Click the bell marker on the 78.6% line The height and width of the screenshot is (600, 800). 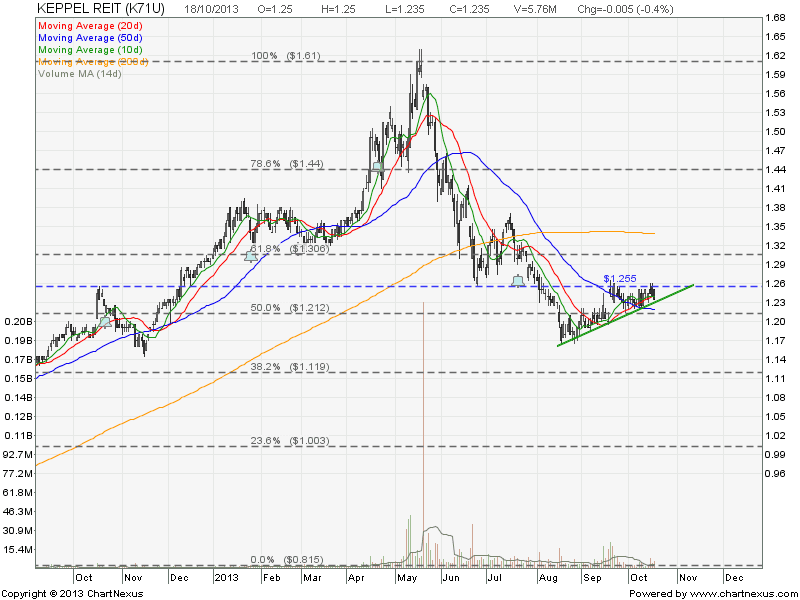pyautogui.click(x=377, y=167)
